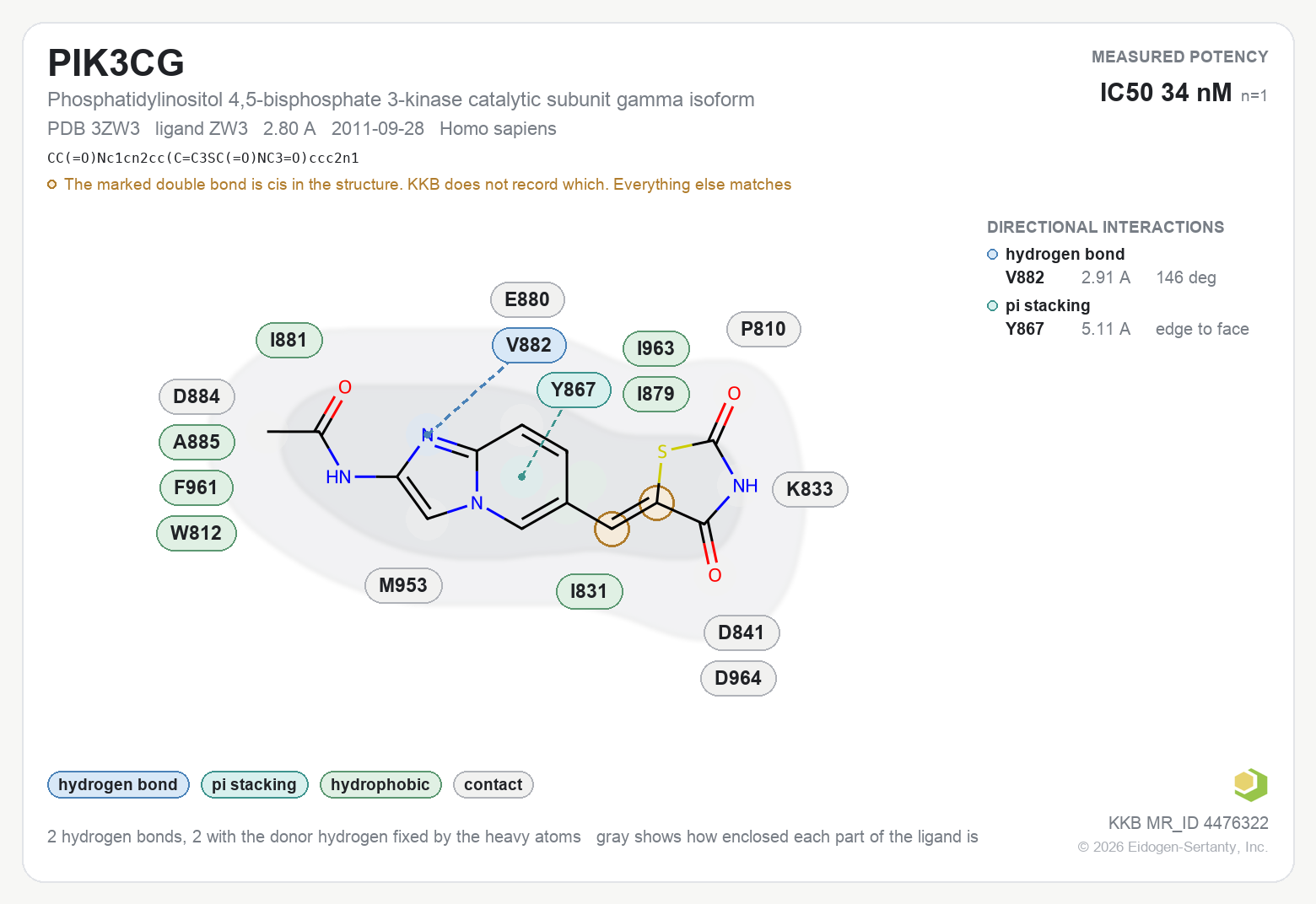Click the sulfur atom S in the ligand
This screenshot has height=904, width=1316.
pos(662,452)
